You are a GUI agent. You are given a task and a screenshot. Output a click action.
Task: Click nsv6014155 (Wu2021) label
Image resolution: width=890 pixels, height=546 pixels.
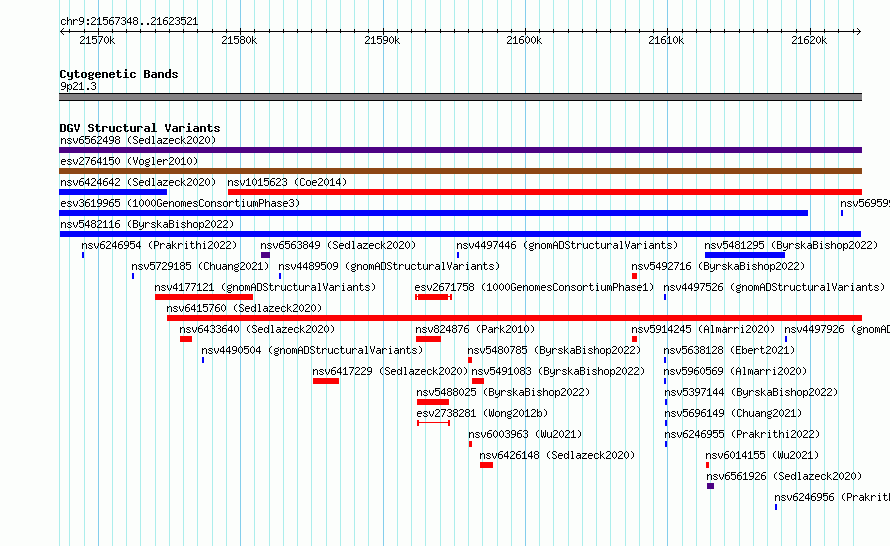click(762, 455)
